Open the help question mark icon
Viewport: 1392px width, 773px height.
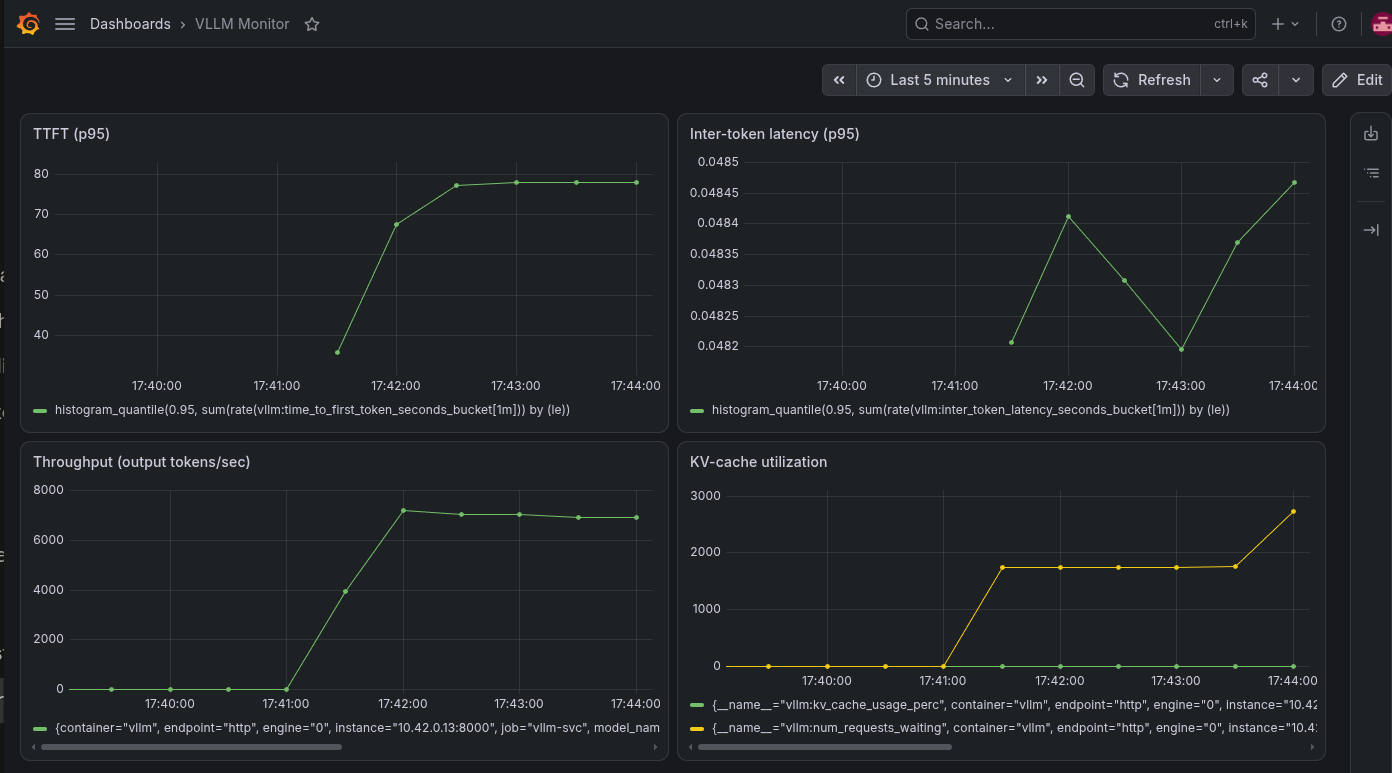pyautogui.click(x=1339, y=24)
